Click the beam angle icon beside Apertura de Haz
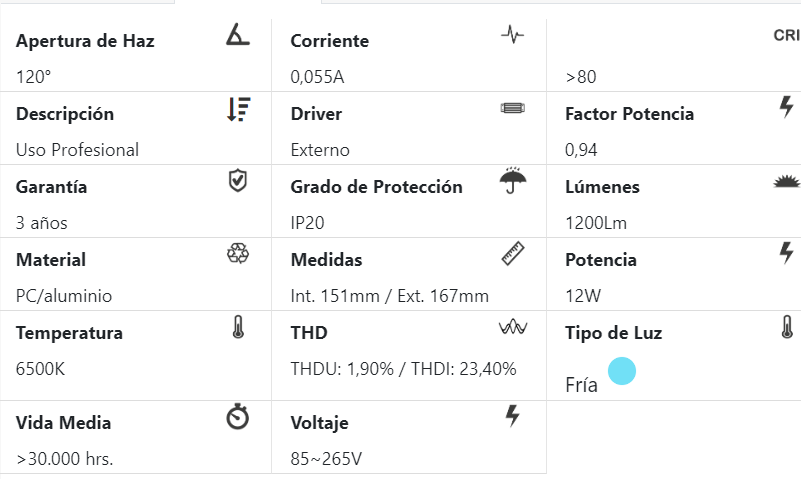Viewport: 801px width, 479px height. [237, 36]
